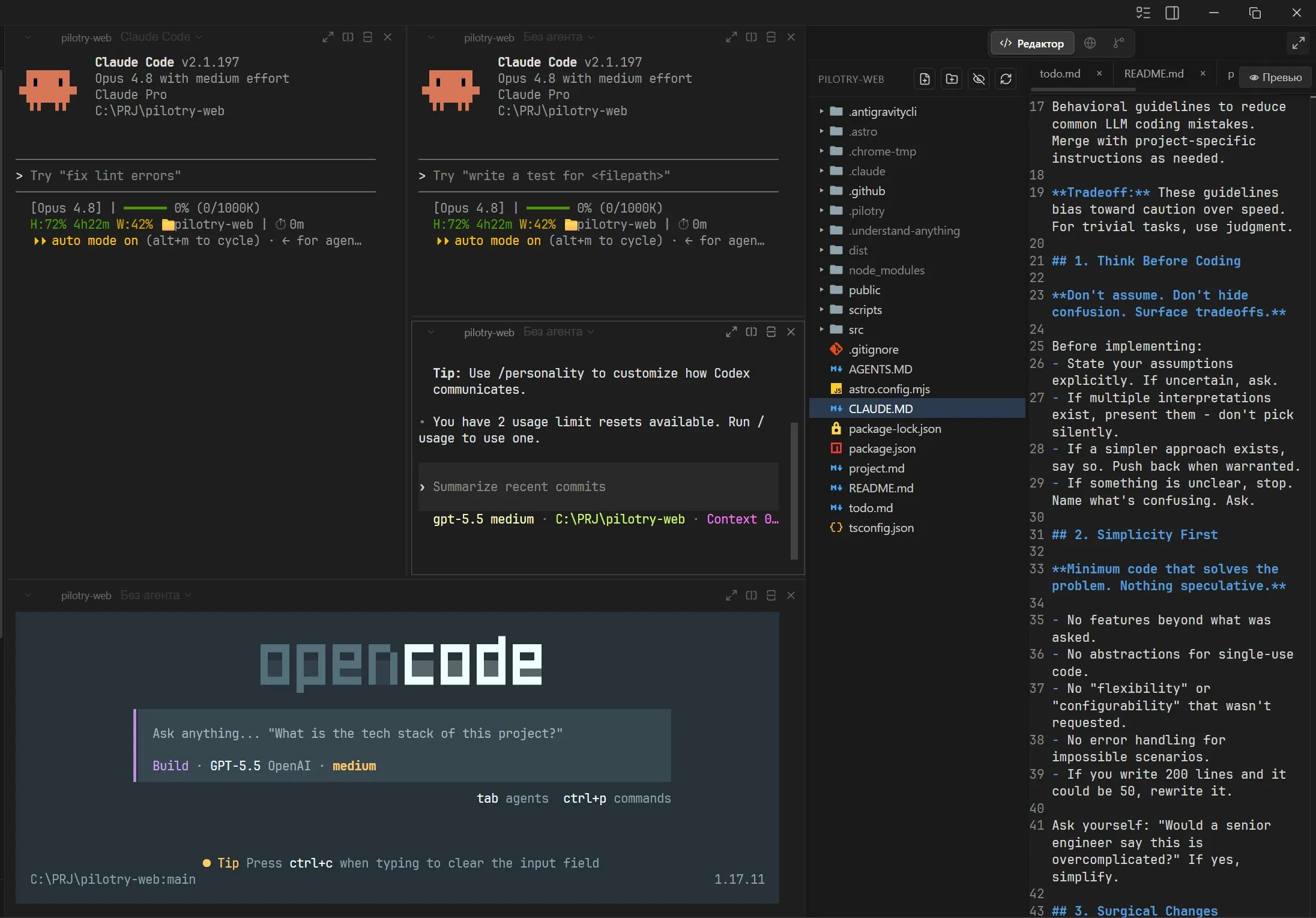Screen dimensions: 1316x918
Task: Open astro.config.mjs in the file tree
Action: click(889, 389)
